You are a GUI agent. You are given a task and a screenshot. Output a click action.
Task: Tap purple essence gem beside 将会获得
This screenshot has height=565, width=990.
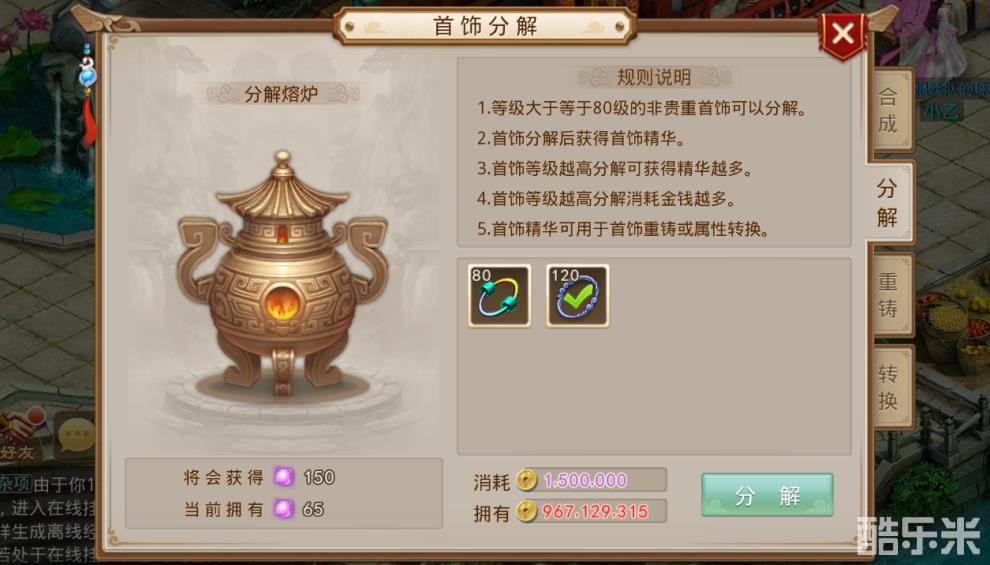click(x=284, y=477)
